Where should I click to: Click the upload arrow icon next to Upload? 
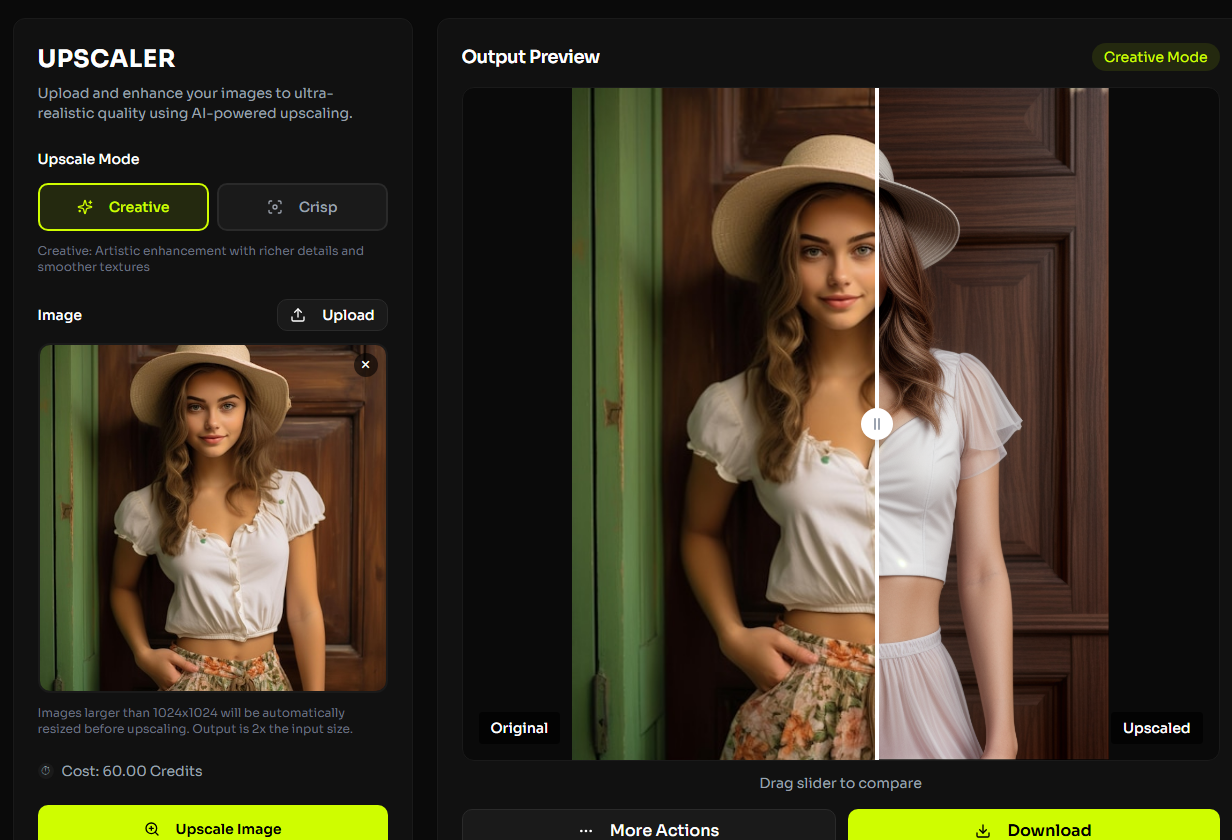pos(298,315)
